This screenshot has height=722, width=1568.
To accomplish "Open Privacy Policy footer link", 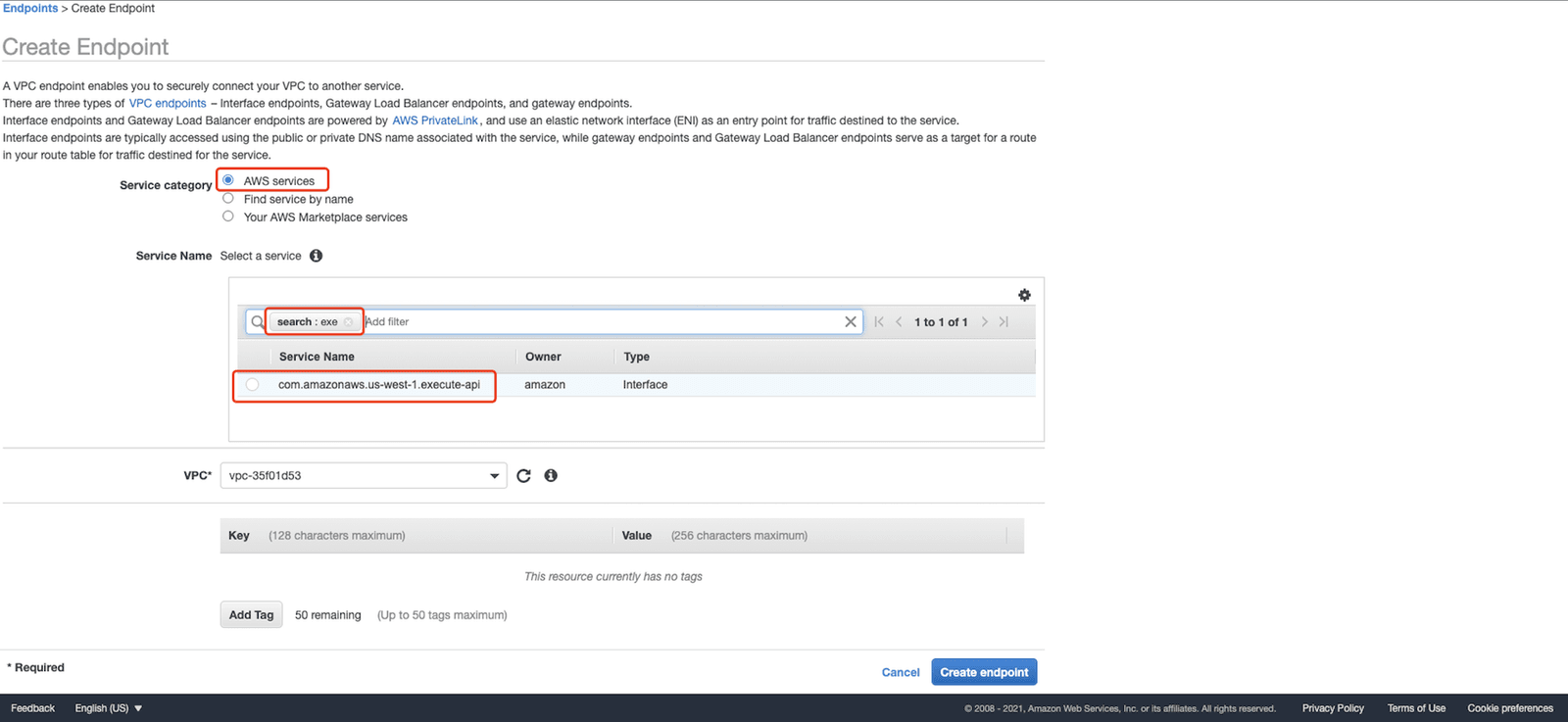I will point(1333,708).
